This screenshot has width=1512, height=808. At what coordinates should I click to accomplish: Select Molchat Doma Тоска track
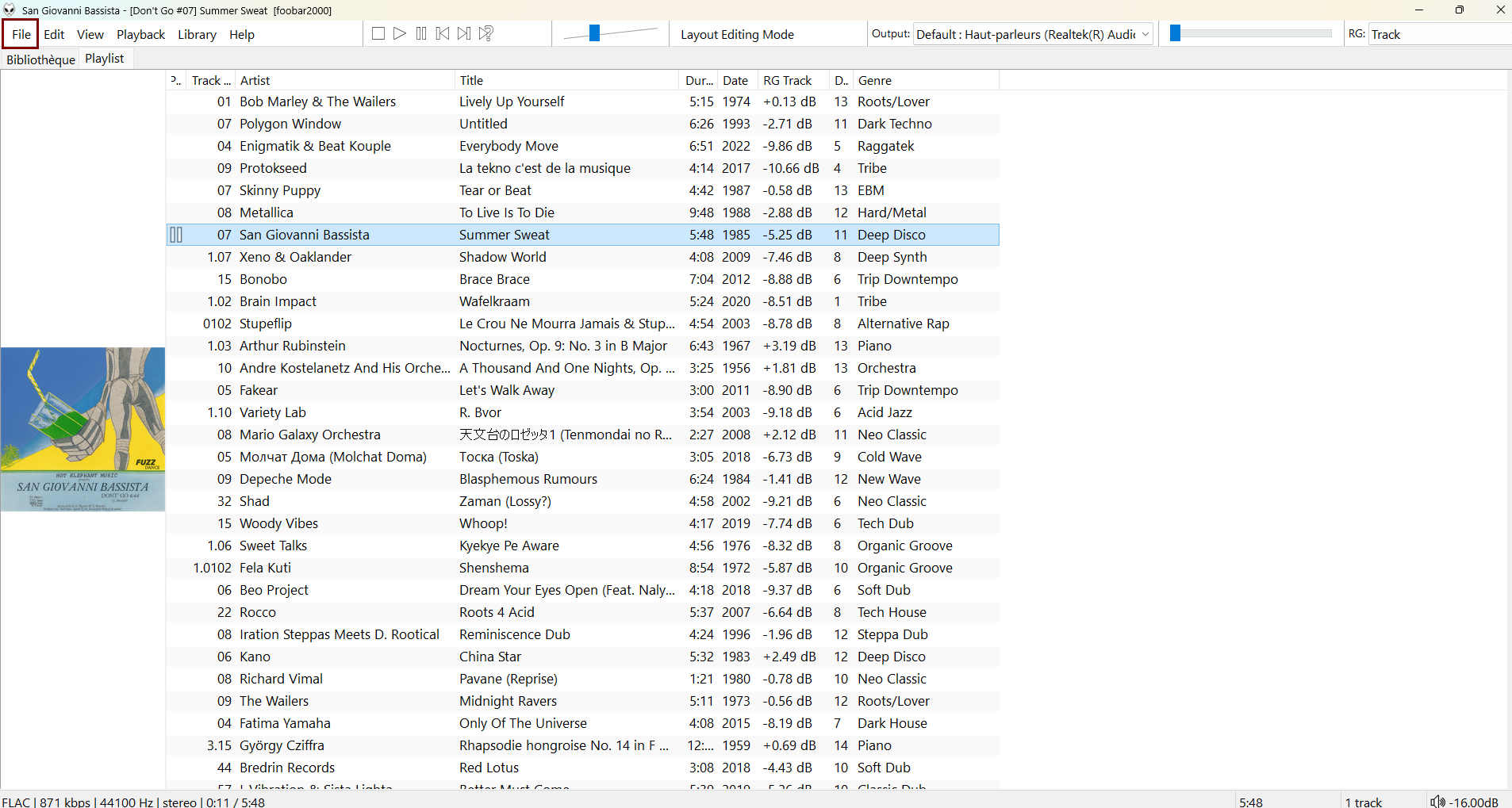pyautogui.click(x=582, y=457)
